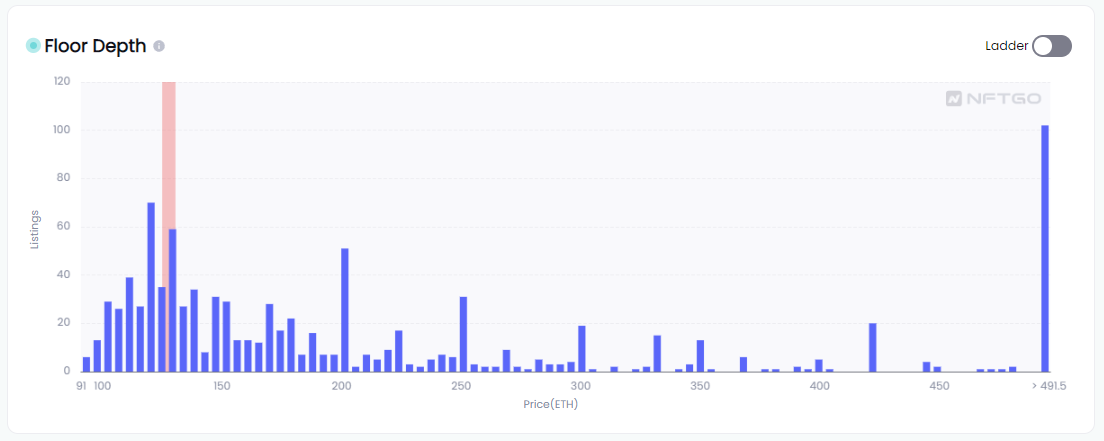Click the 70-listing bar near 120 ETH
This screenshot has height=441, width=1104.
point(151,287)
